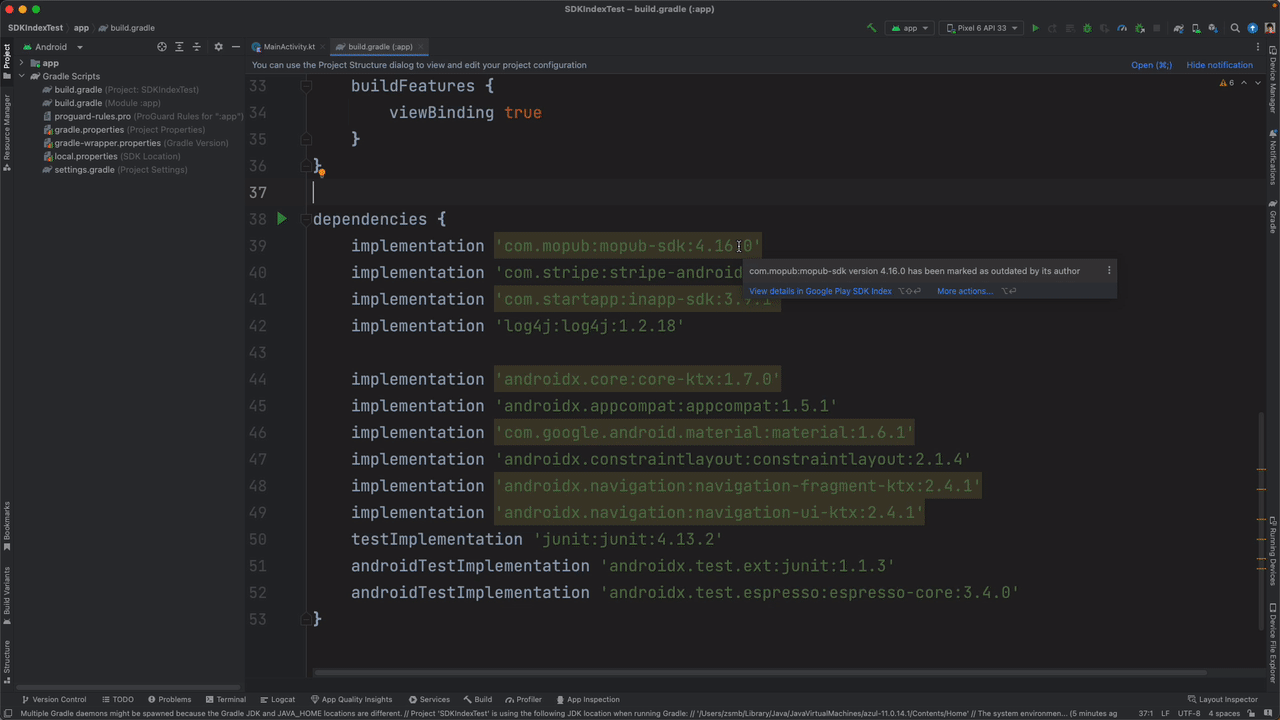This screenshot has height=720, width=1280.
Task: Click the 'More actions...' link in tooltip
Action: [965, 291]
